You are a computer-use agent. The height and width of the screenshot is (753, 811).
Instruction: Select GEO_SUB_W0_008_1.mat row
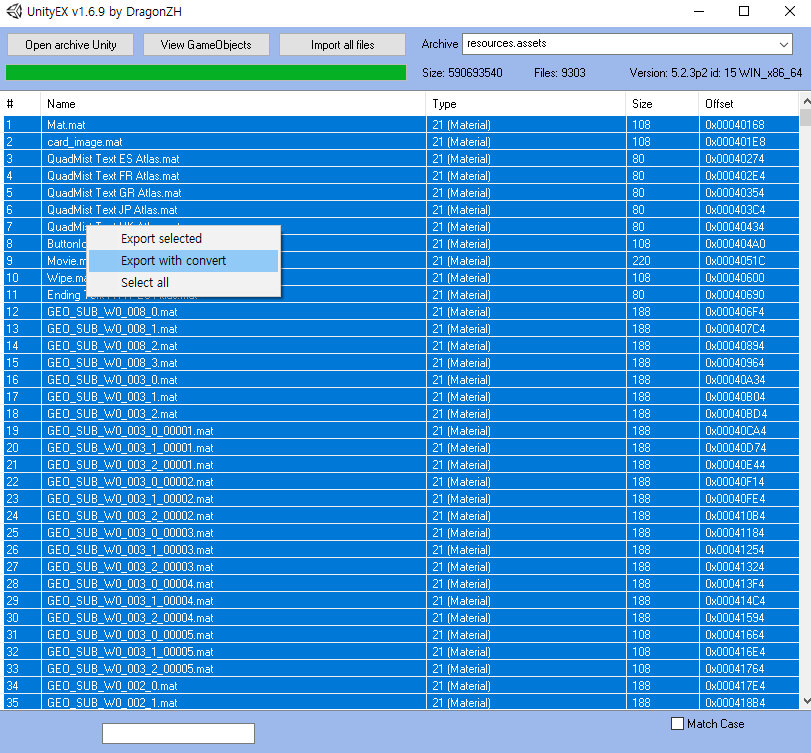[401, 329]
